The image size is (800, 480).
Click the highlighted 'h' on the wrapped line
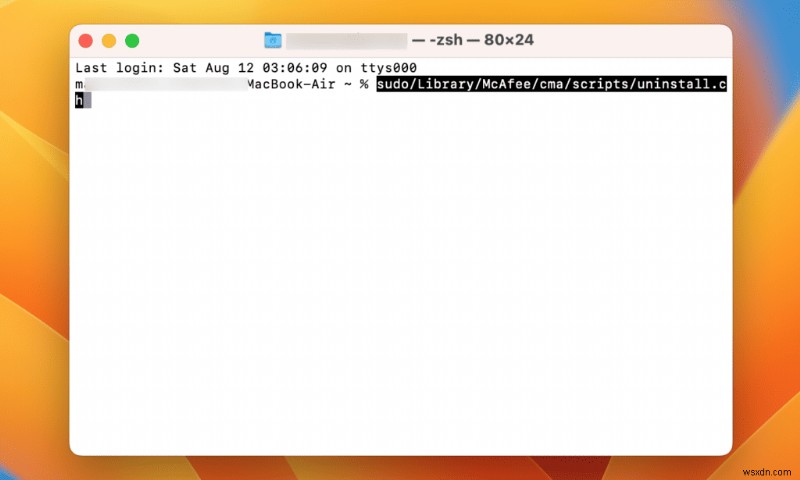coord(79,100)
